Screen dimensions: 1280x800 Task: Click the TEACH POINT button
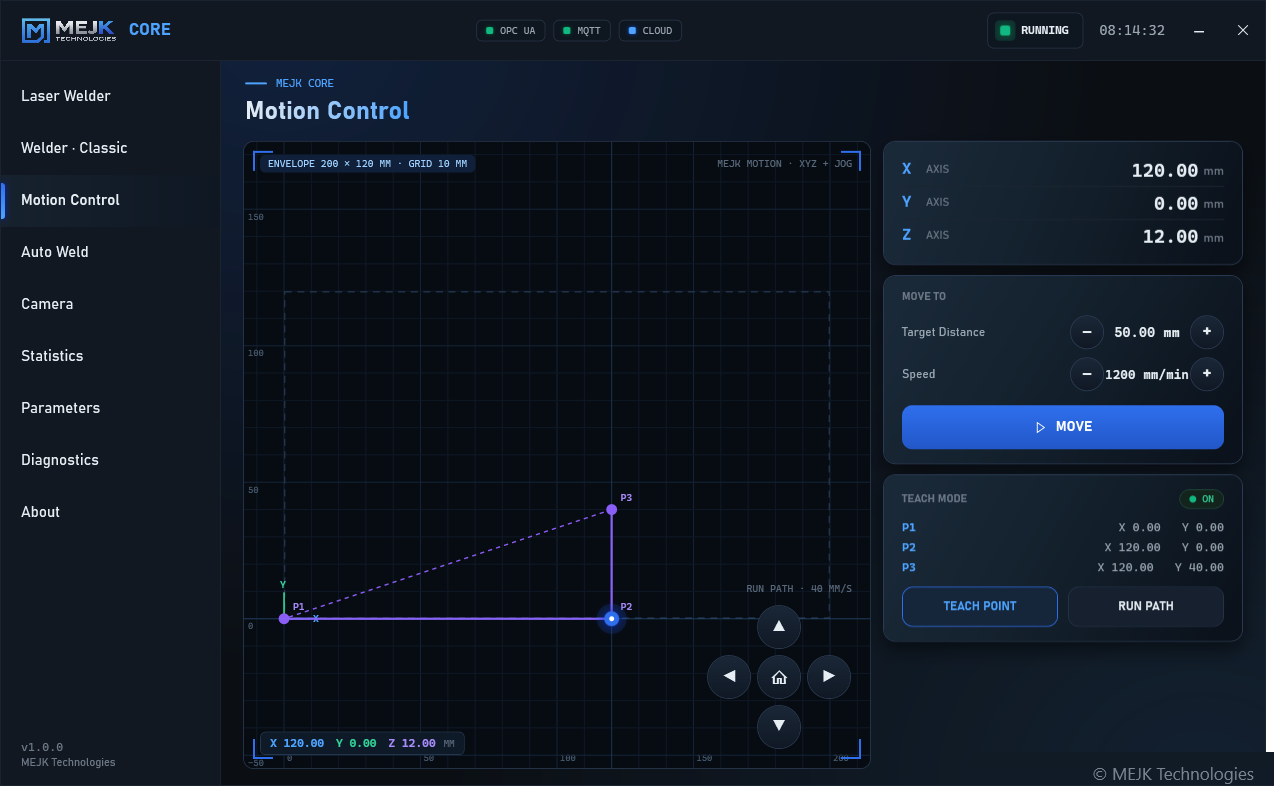[980, 606]
